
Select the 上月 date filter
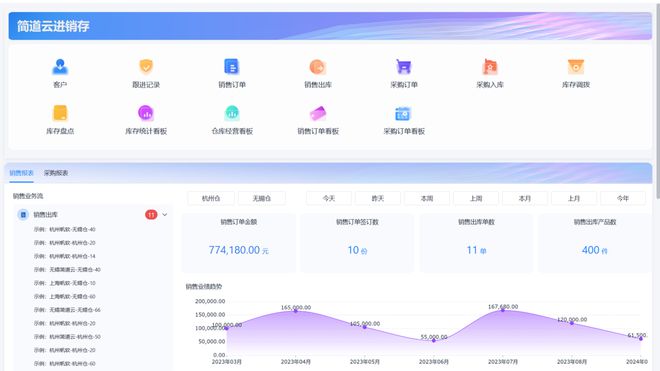tap(574, 198)
